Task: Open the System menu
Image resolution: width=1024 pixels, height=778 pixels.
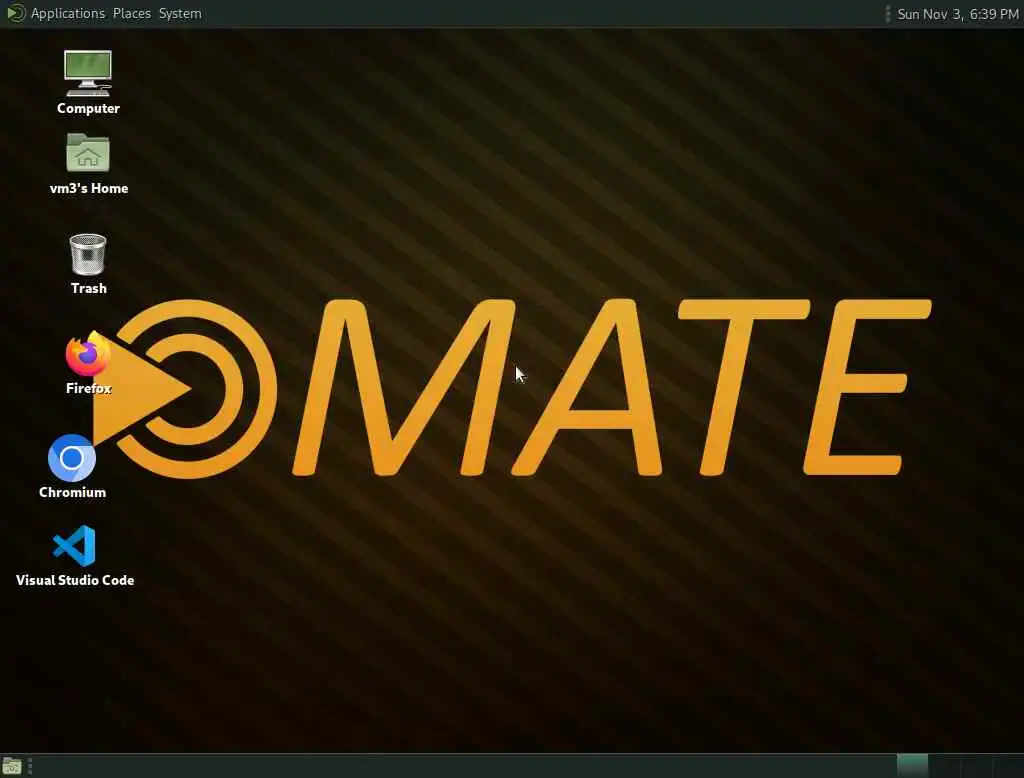Action: click(180, 13)
